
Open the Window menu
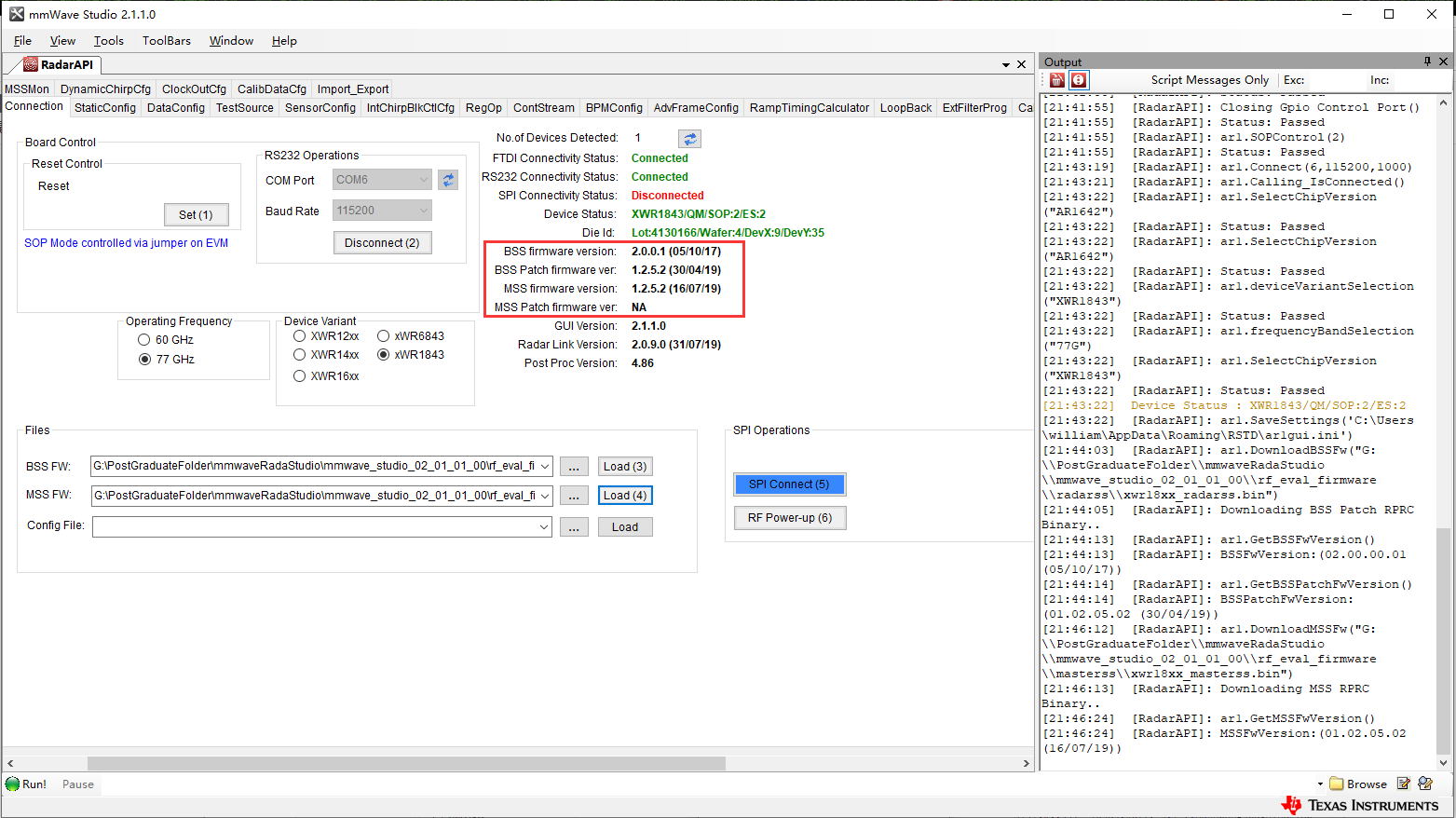point(231,41)
